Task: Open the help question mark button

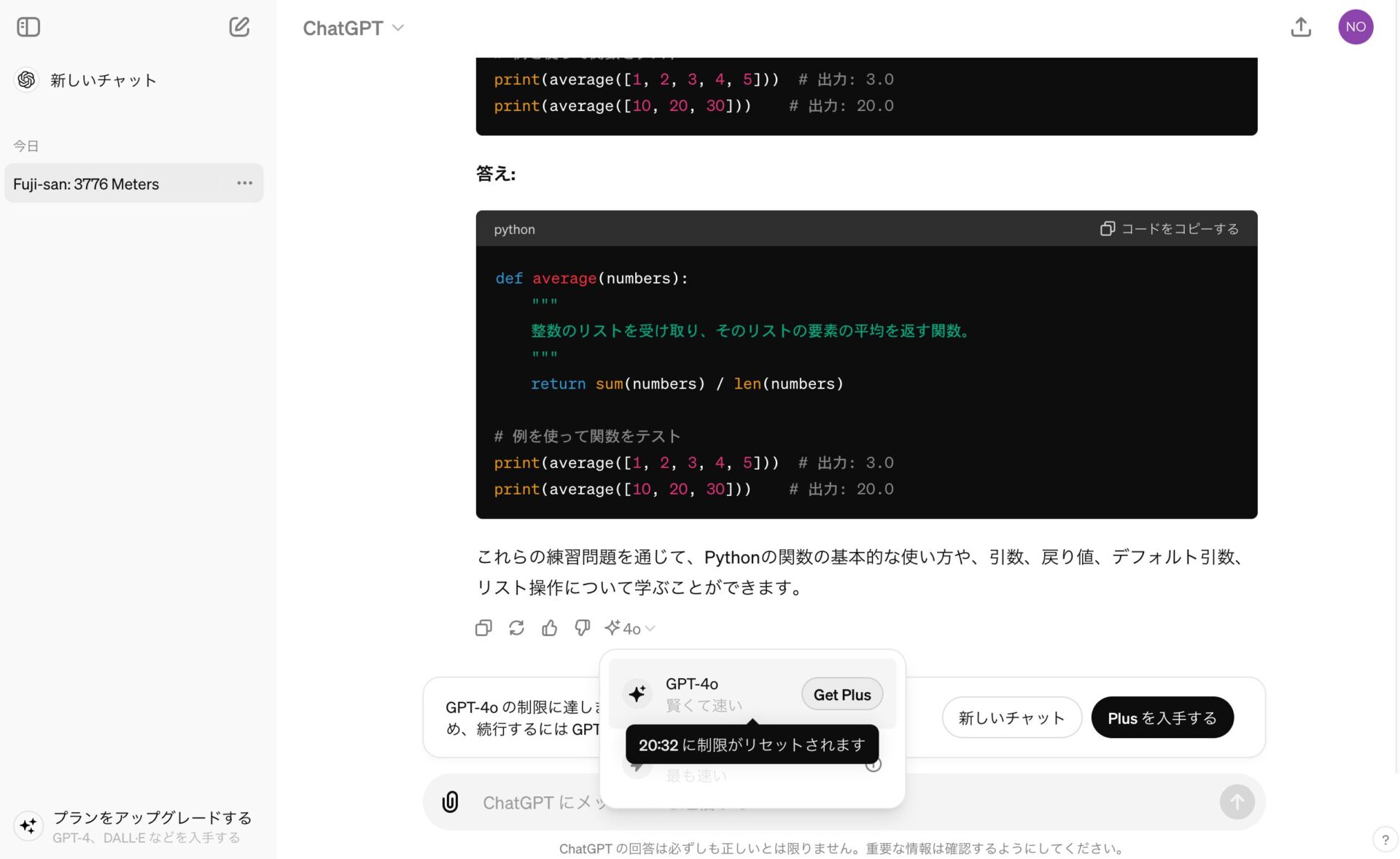Action: (x=1385, y=839)
